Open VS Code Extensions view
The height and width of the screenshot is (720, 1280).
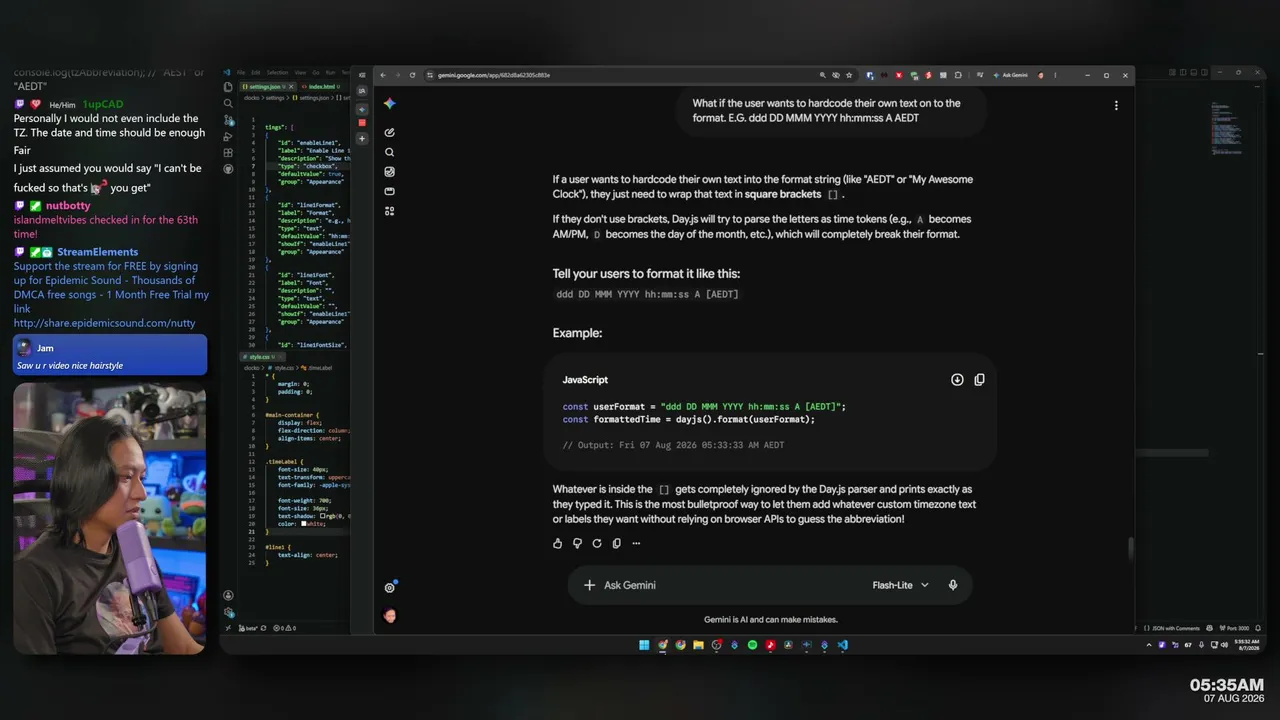coord(228,153)
